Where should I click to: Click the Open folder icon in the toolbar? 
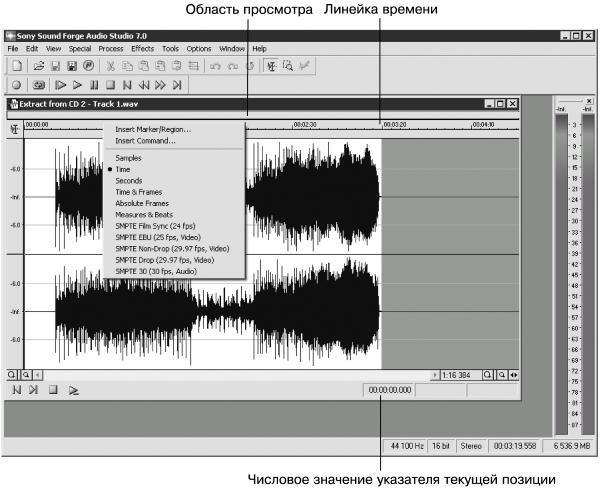(39, 66)
